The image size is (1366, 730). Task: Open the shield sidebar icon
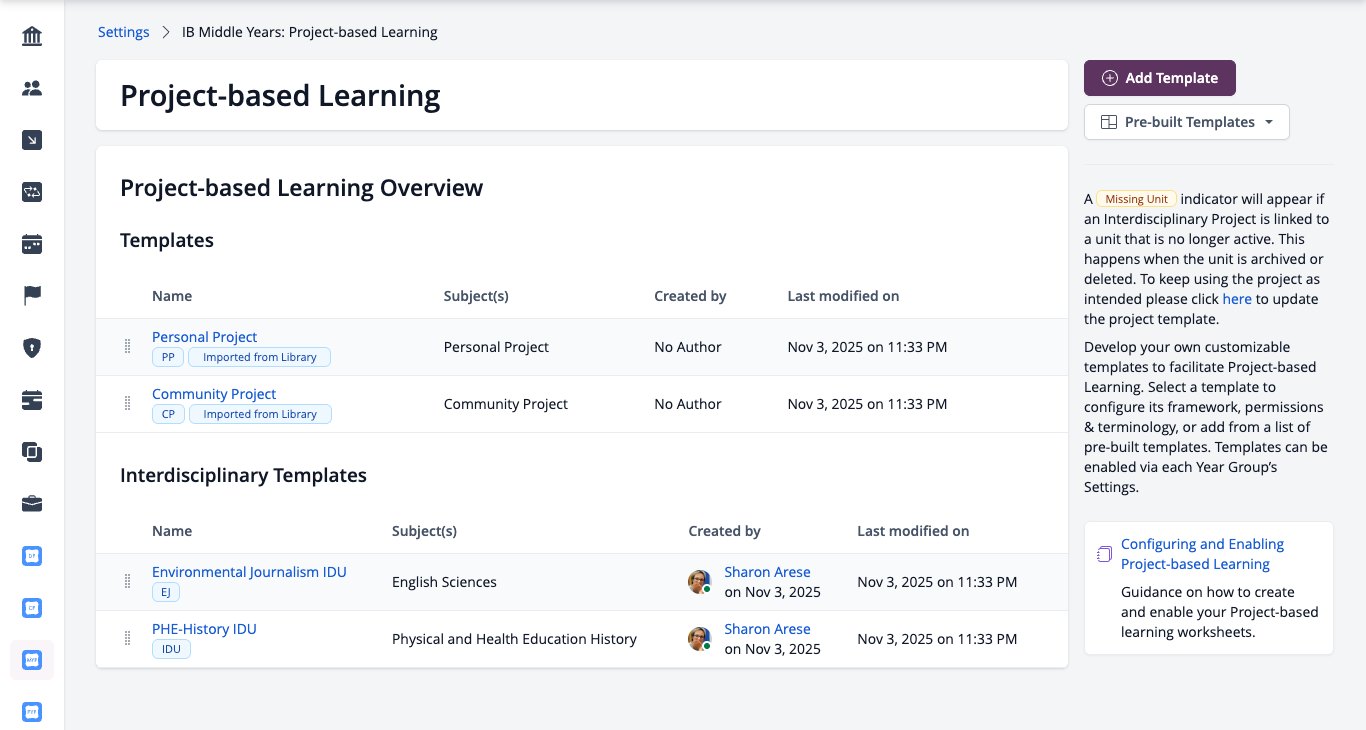32,347
